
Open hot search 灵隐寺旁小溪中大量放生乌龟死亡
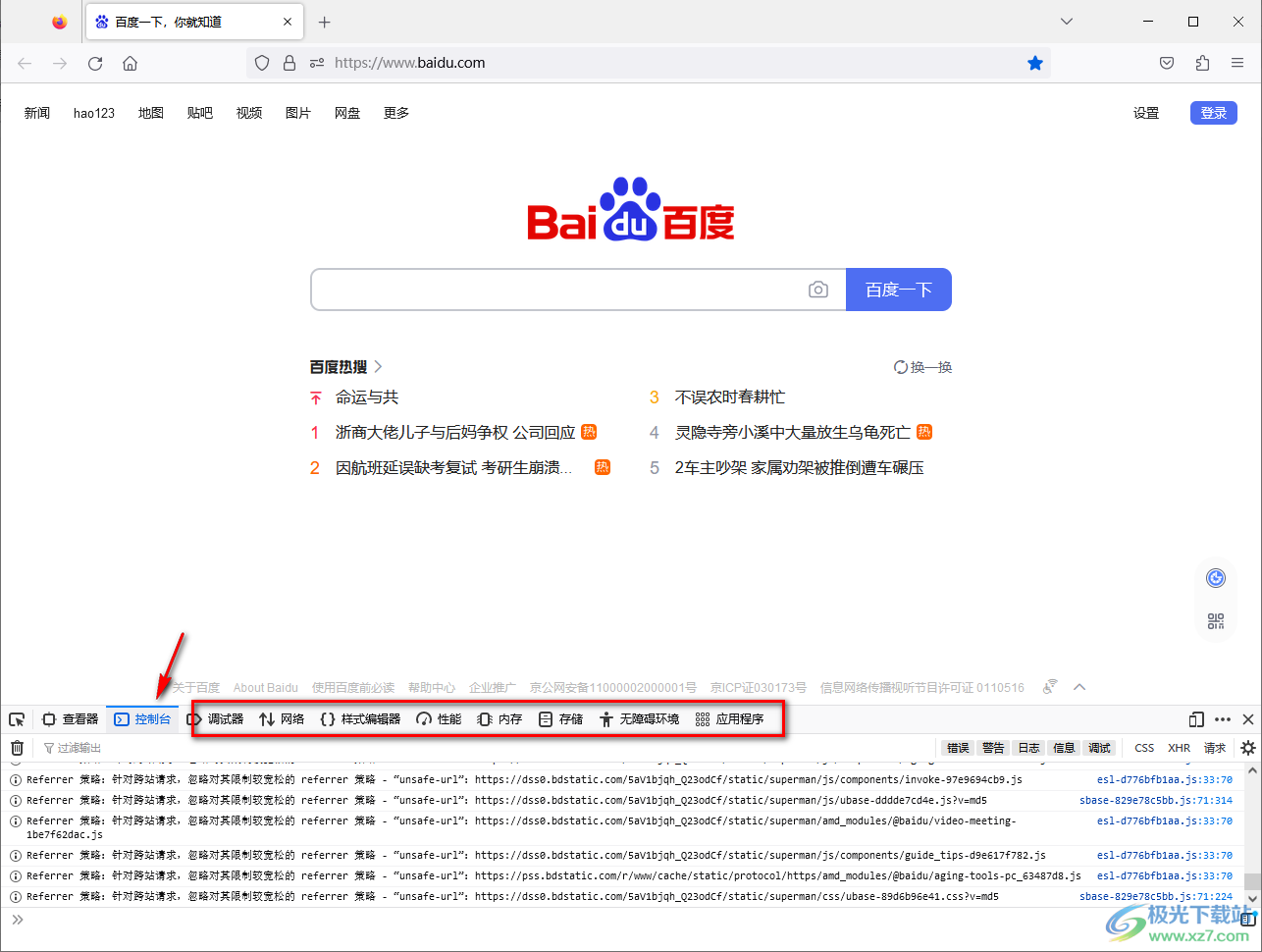tap(793, 433)
